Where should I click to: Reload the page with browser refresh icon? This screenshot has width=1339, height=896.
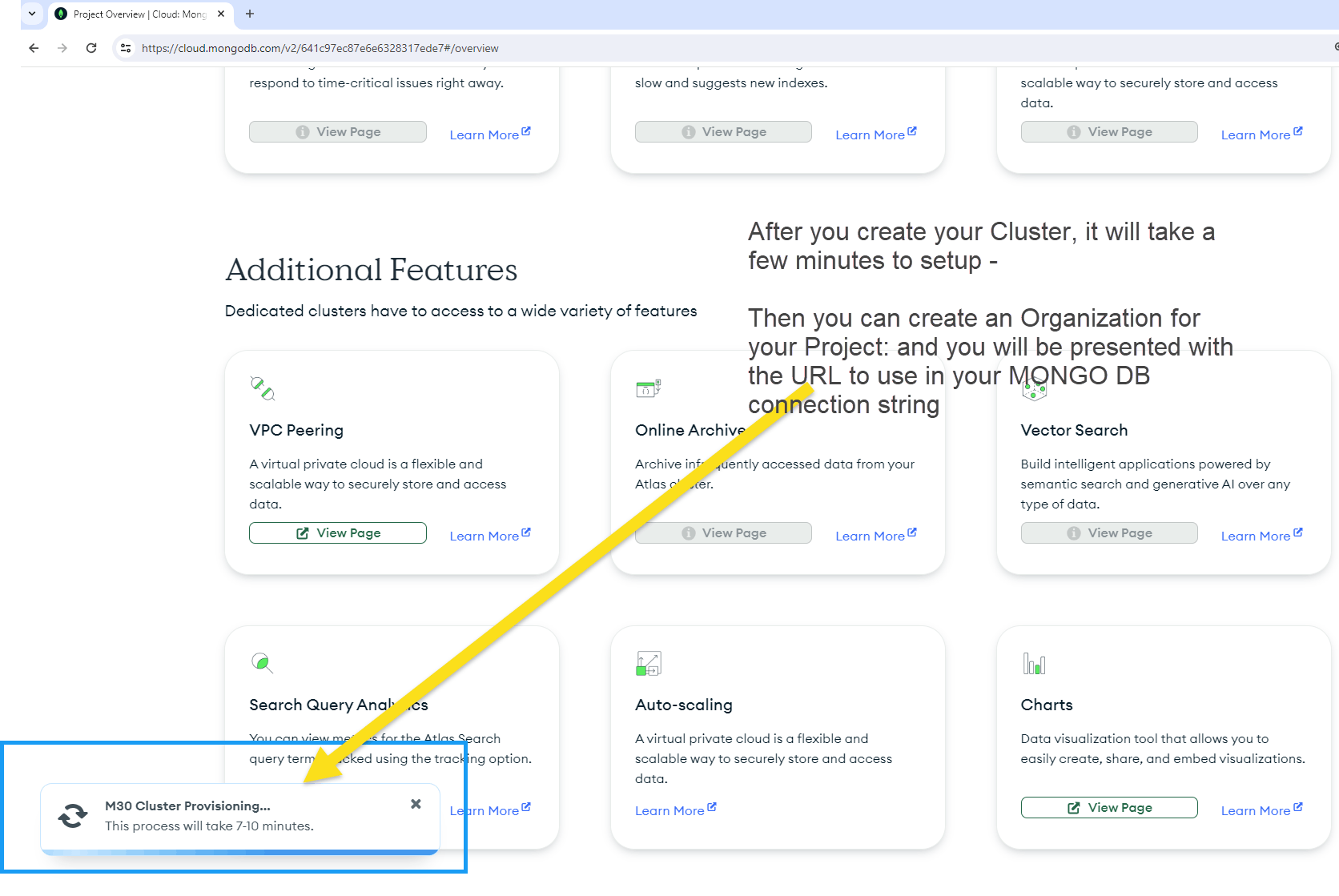tap(91, 48)
